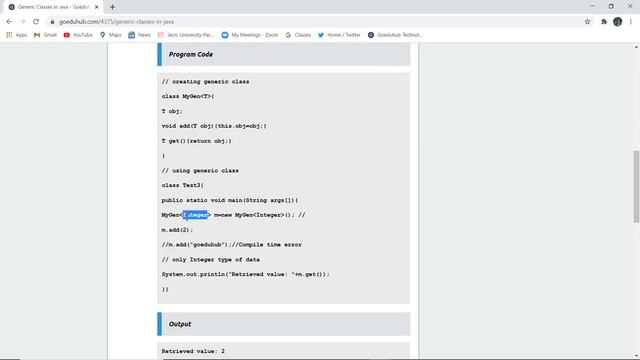This screenshot has height=360, width=640.
Task: Click the line 'class Test3{'
Action: [x=182, y=185]
